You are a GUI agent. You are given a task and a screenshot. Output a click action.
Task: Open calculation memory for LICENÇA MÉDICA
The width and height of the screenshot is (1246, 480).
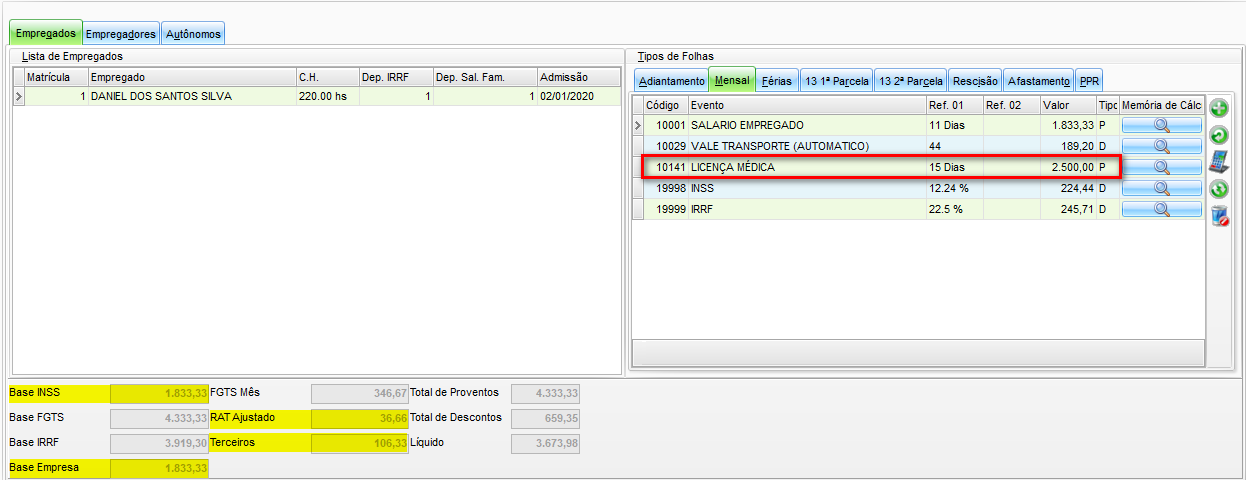pyautogui.click(x=1161, y=167)
